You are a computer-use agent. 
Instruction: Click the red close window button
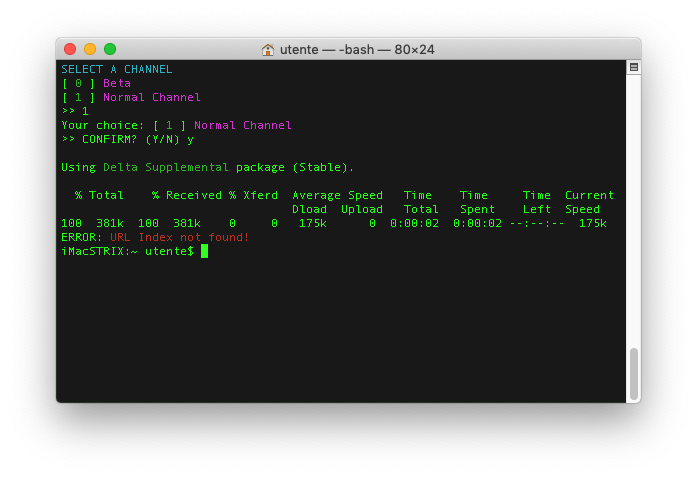click(70, 49)
